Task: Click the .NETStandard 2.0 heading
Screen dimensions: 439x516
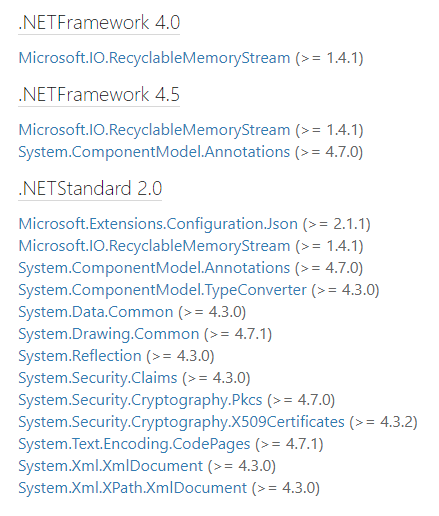Action: click(90, 189)
